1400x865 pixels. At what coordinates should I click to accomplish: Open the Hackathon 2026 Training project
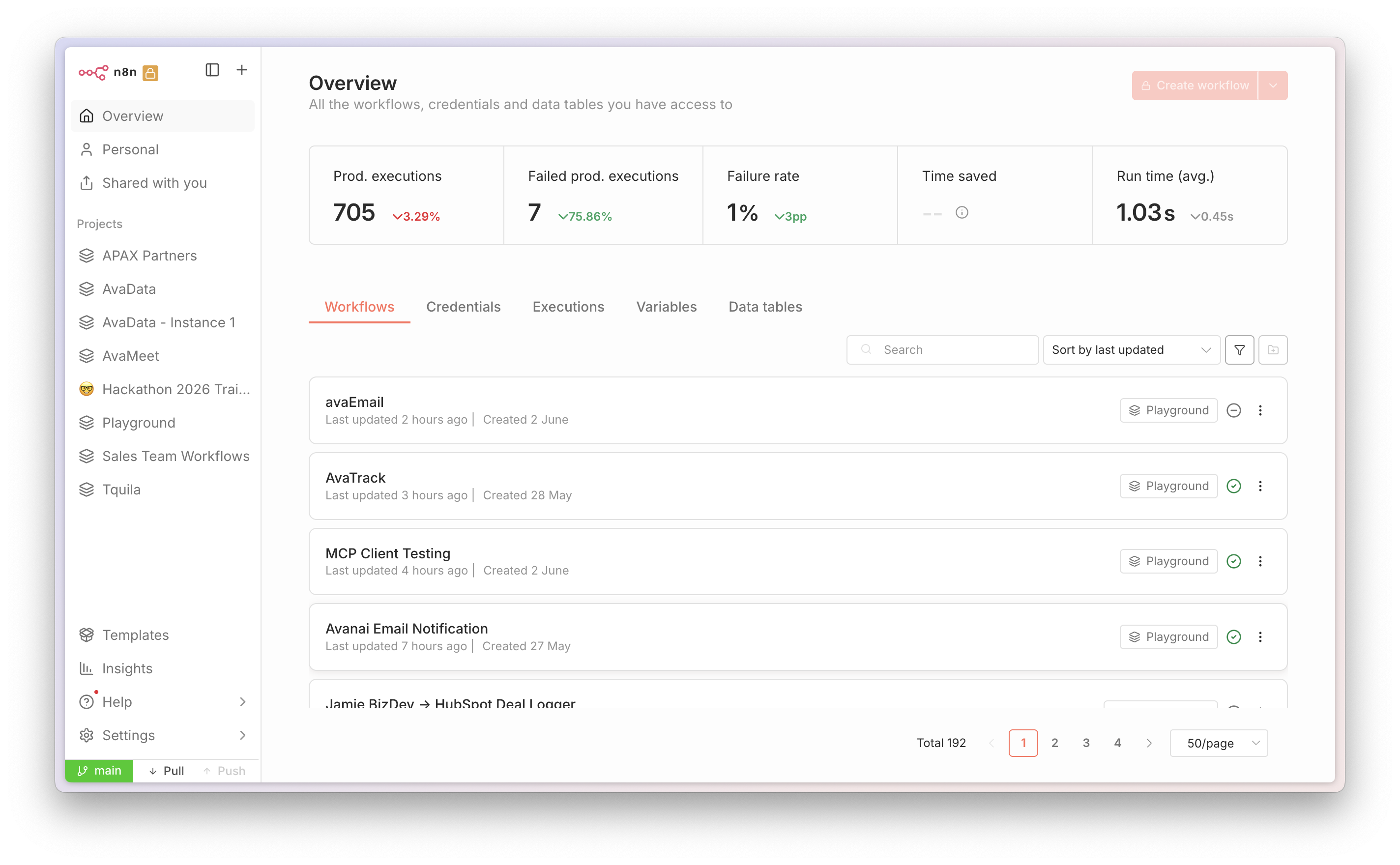(163, 390)
